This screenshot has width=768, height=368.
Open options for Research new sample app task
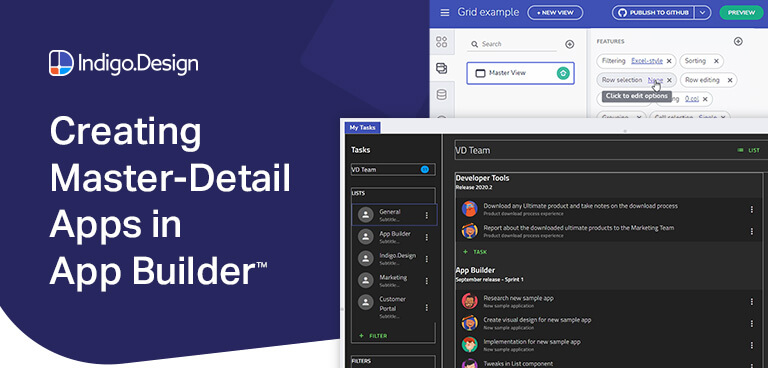pyautogui.click(x=752, y=301)
